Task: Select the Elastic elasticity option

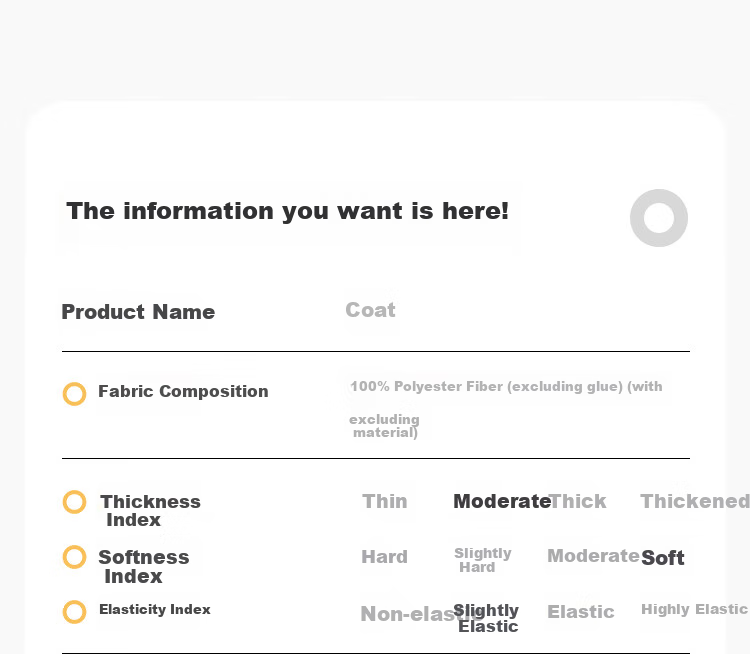Action: point(581,612)
